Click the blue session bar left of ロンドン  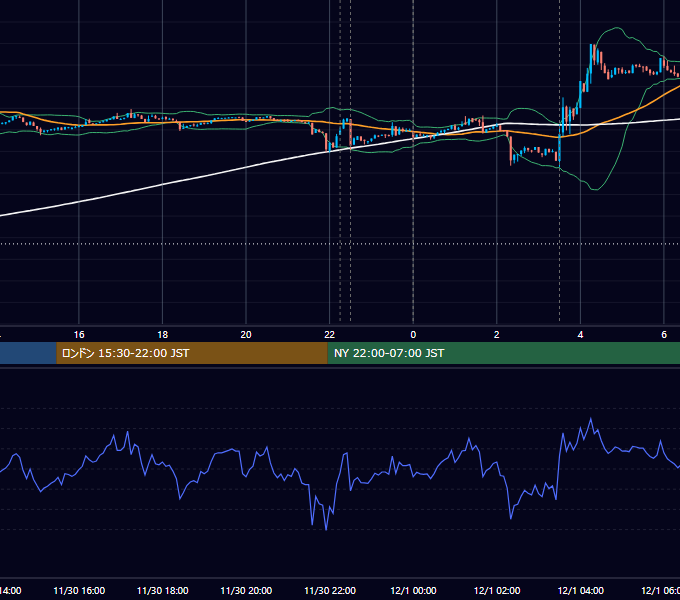28,353
